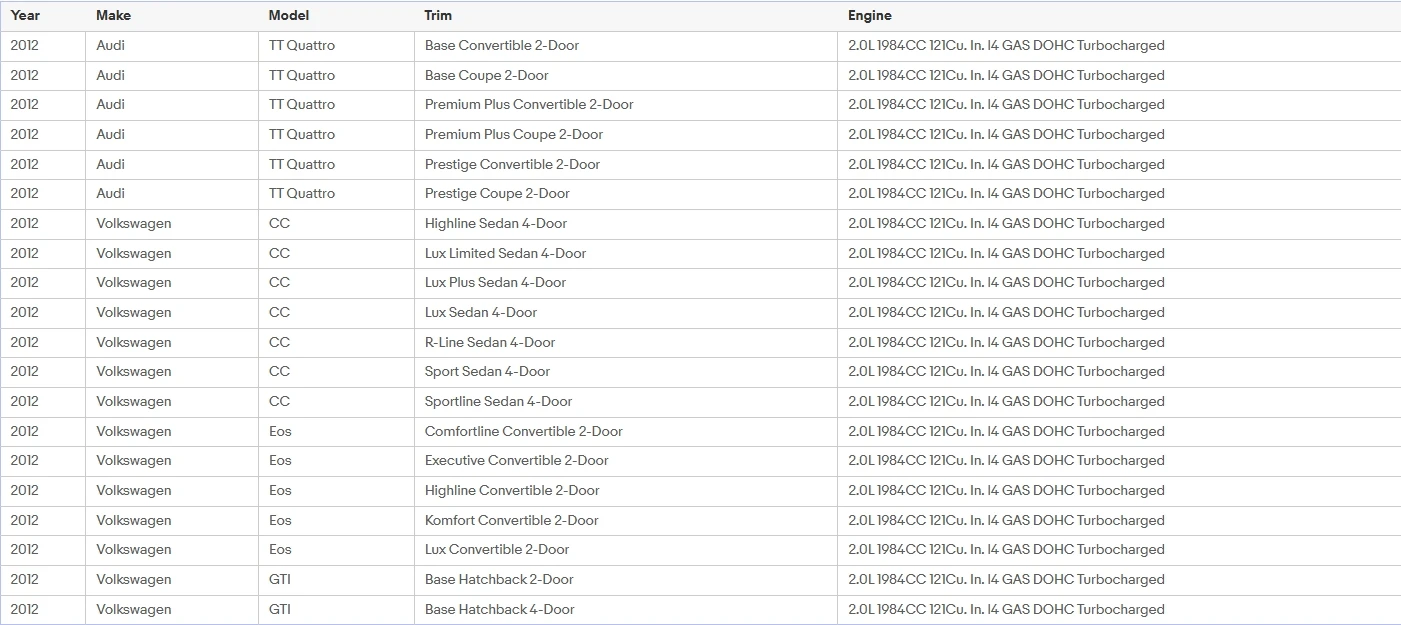Select Lux Convertible 2-Door cell
The height and width of the screenshot is (625, 1401).
pos(626,550)
